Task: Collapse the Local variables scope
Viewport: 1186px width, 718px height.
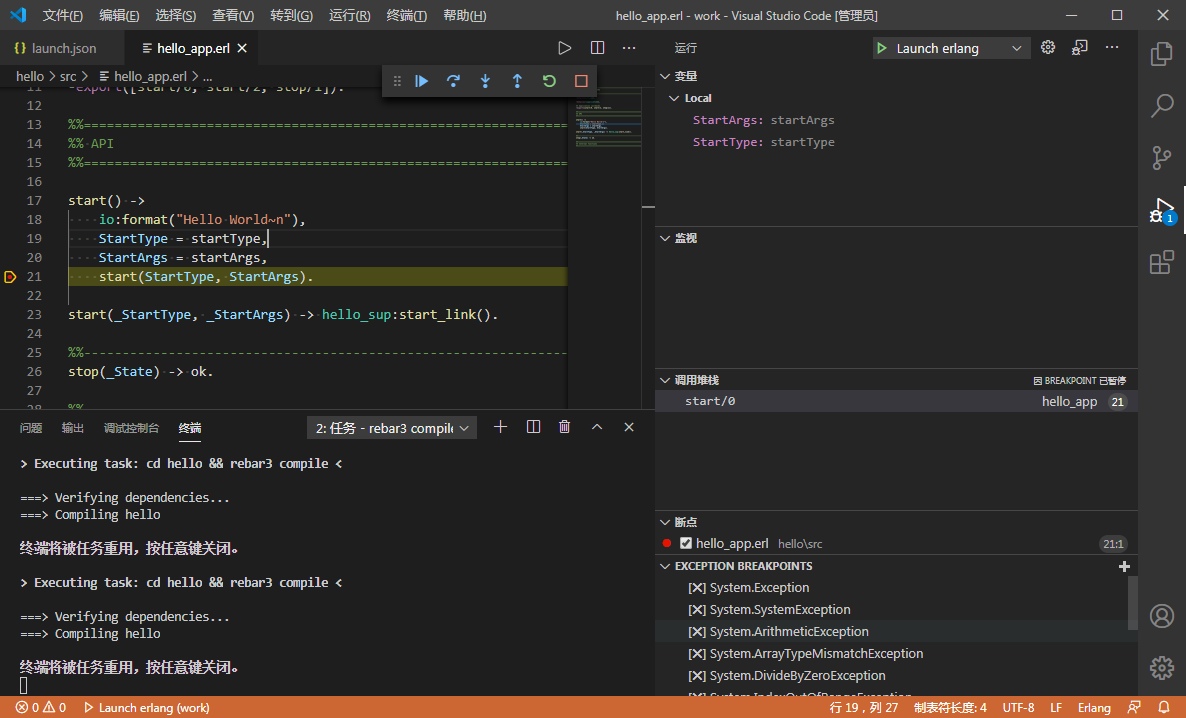Action: [x=675, y=98]
